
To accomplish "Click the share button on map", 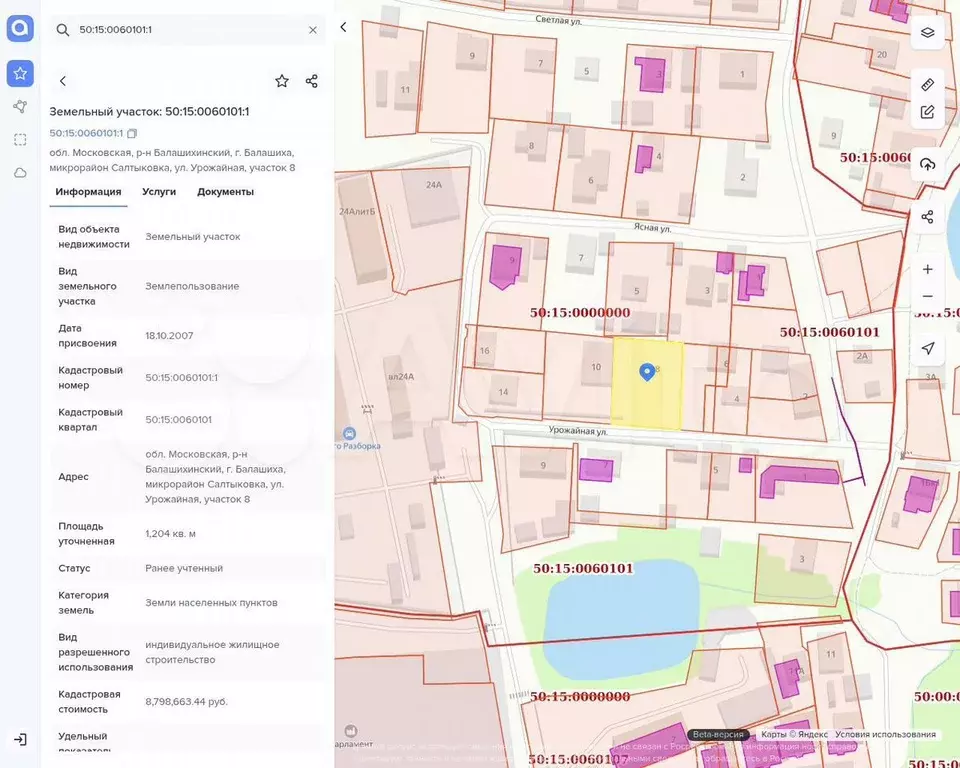I will click(x=928, y=217).
